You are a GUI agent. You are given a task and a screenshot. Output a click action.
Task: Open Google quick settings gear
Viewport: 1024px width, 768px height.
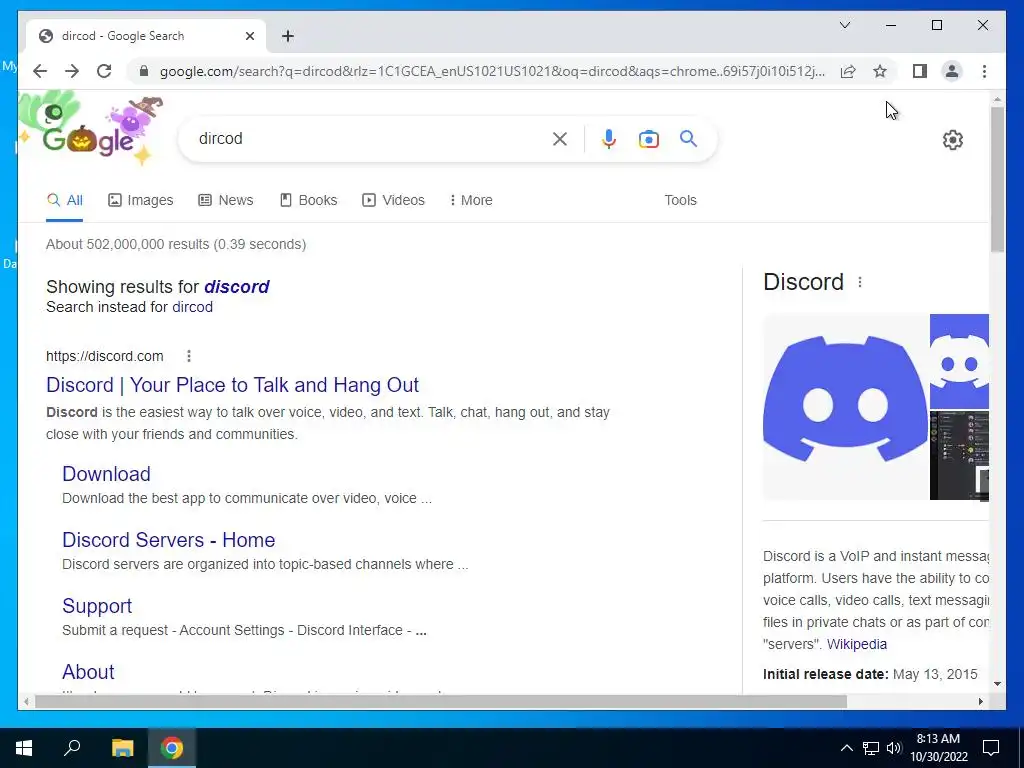(953, 140)
